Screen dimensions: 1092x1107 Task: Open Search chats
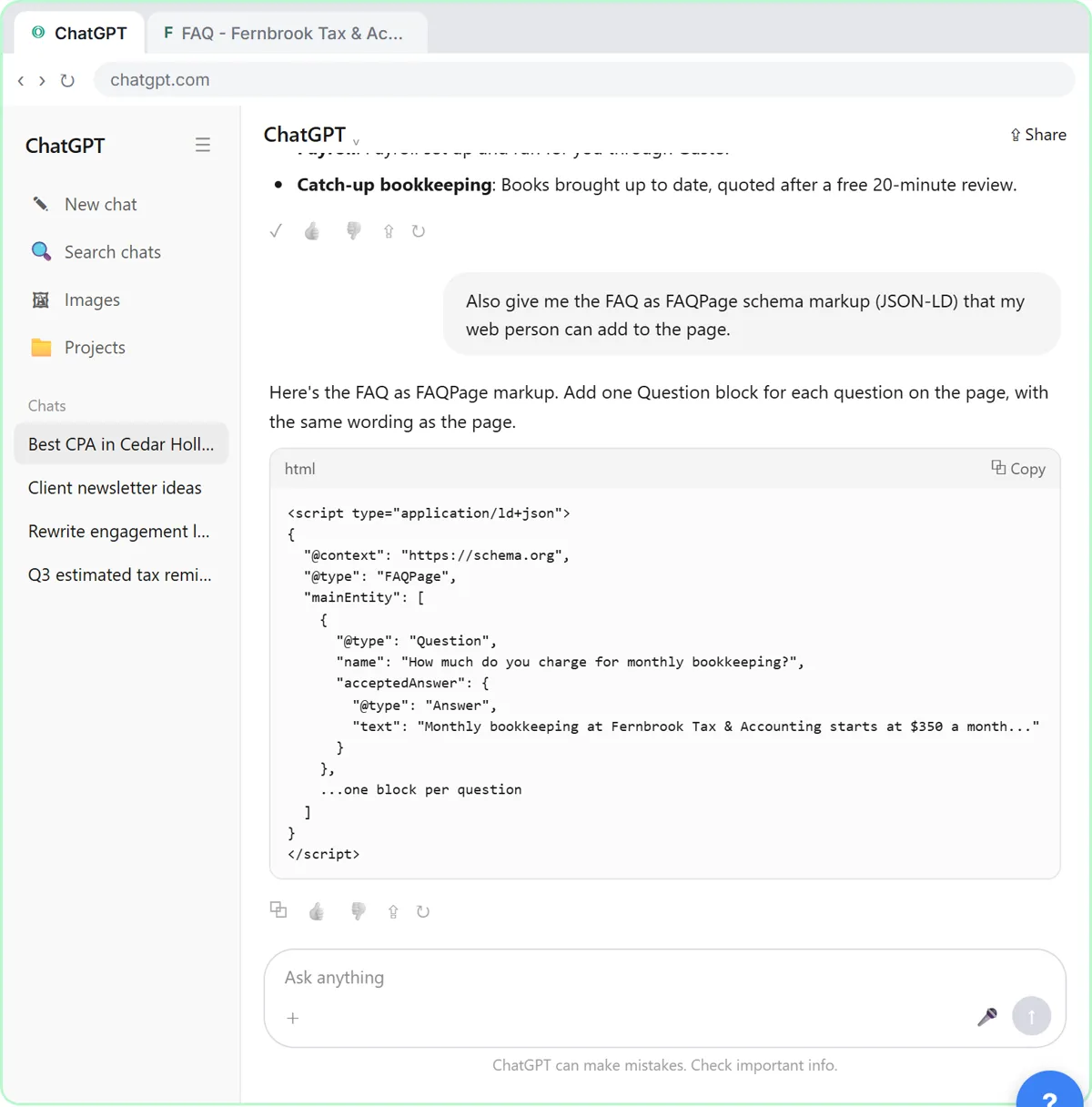(x=120, y=252)
